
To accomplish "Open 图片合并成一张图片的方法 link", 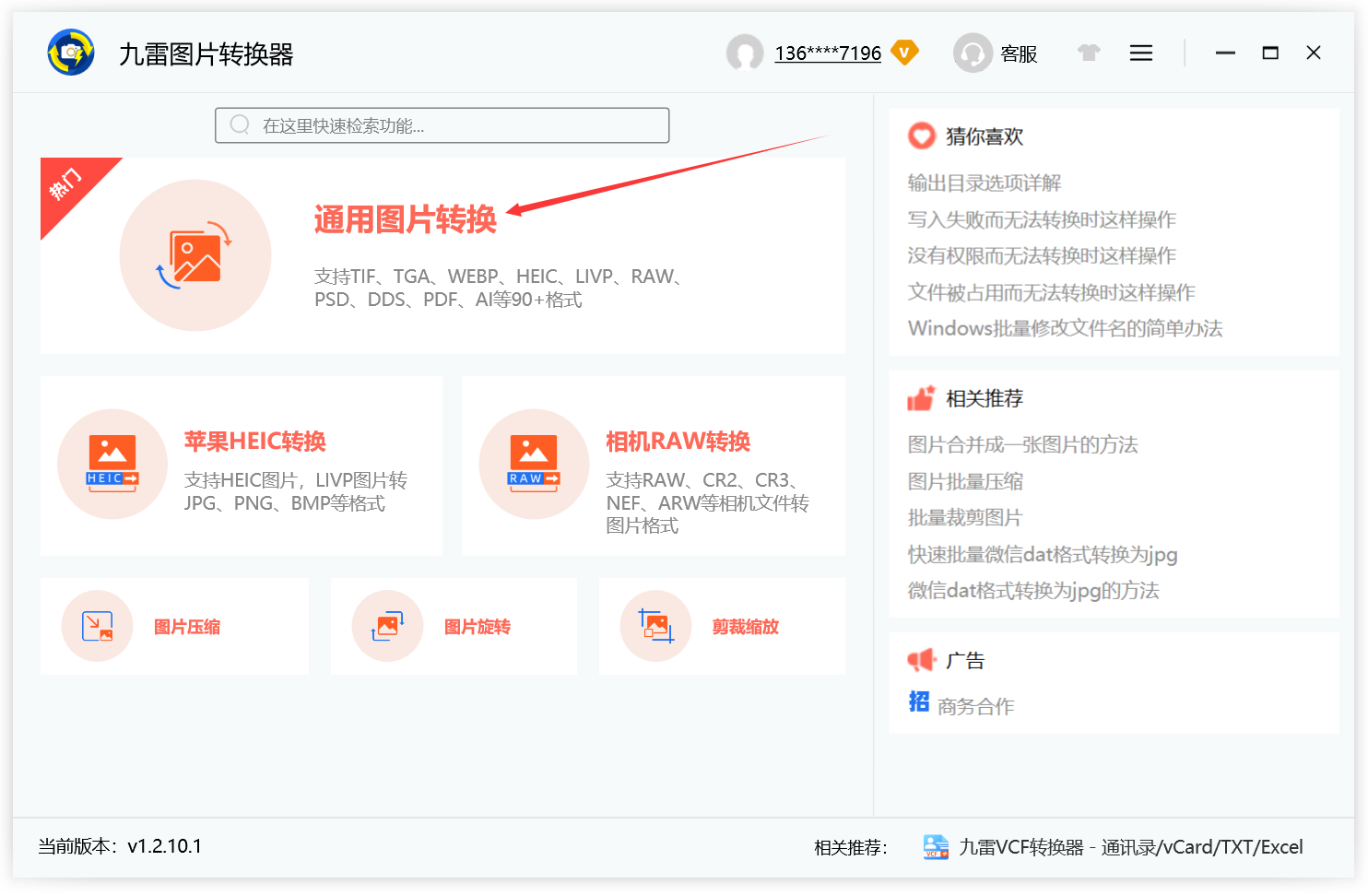I will [x=1023, y=444].
